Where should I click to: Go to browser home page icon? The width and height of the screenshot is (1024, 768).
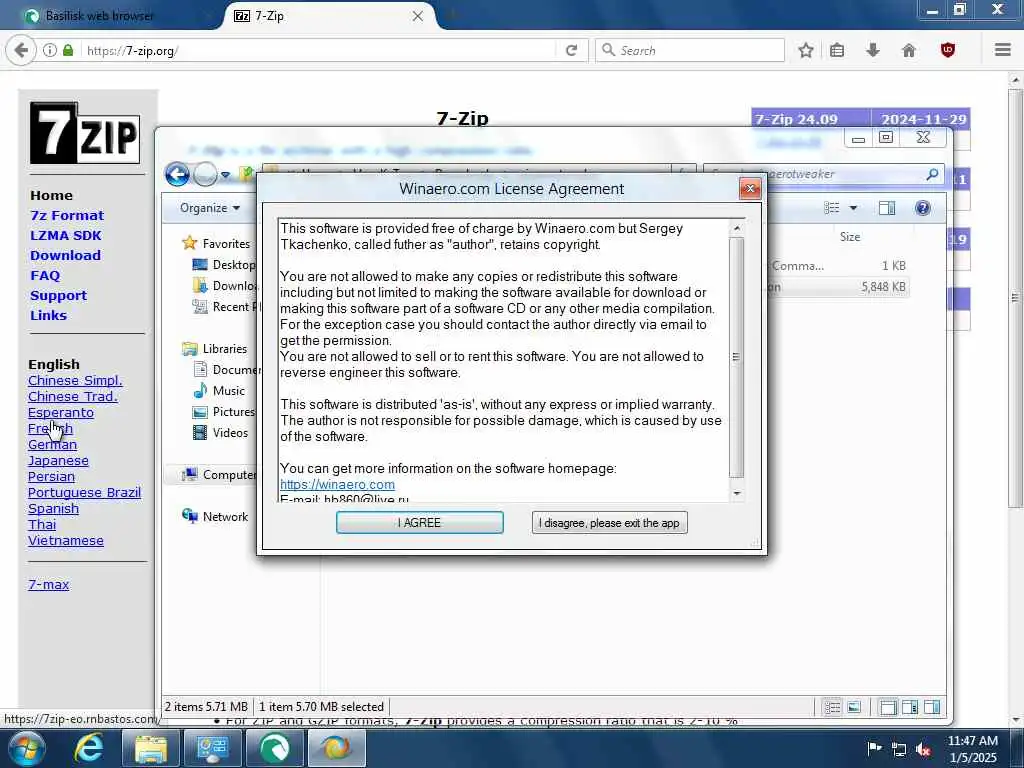908,50
